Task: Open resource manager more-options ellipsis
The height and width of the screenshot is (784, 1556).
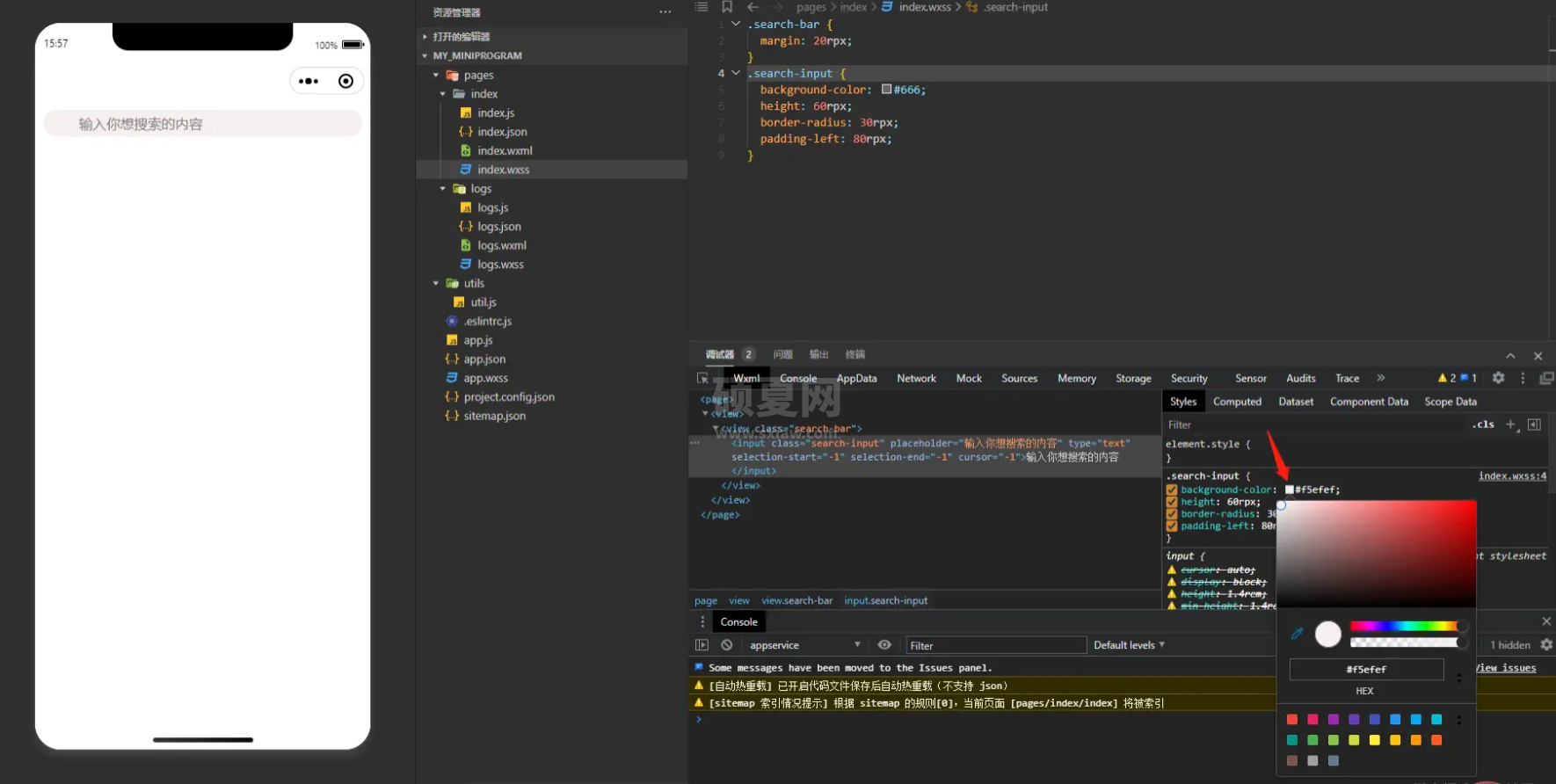Action: tap(665, 12)
